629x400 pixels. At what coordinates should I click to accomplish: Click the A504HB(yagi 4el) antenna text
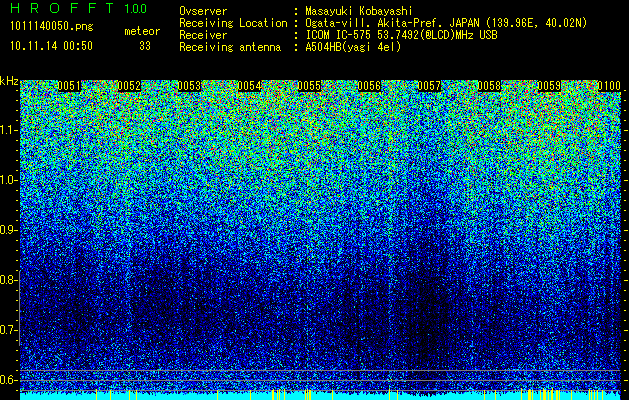pos(353,47)
